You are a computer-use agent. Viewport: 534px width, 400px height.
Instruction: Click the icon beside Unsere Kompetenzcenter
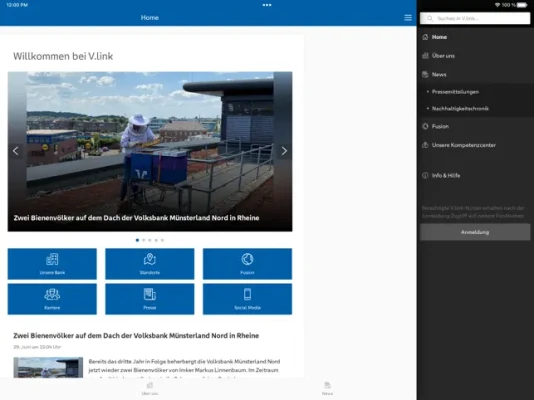pos(425,145)
